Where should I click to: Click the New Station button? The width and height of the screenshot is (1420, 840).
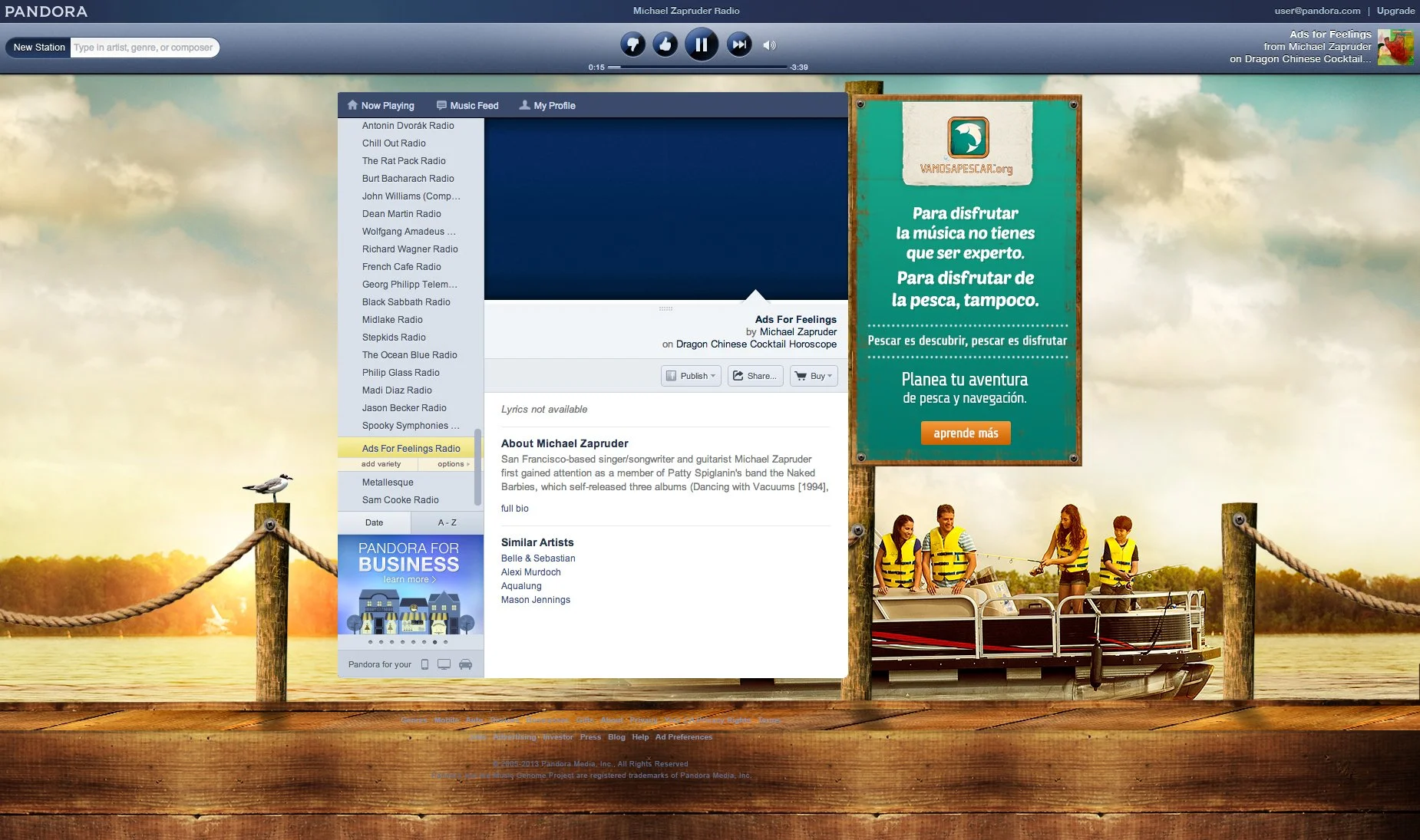[38, 48]
